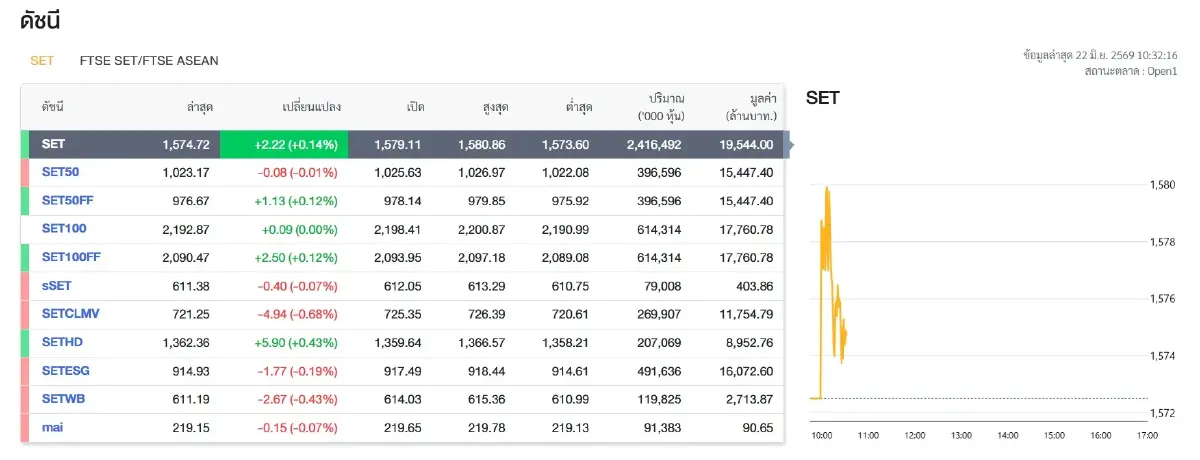Click the 17:00 time axis label
Screen dimensions: 1200x460
1148,435
